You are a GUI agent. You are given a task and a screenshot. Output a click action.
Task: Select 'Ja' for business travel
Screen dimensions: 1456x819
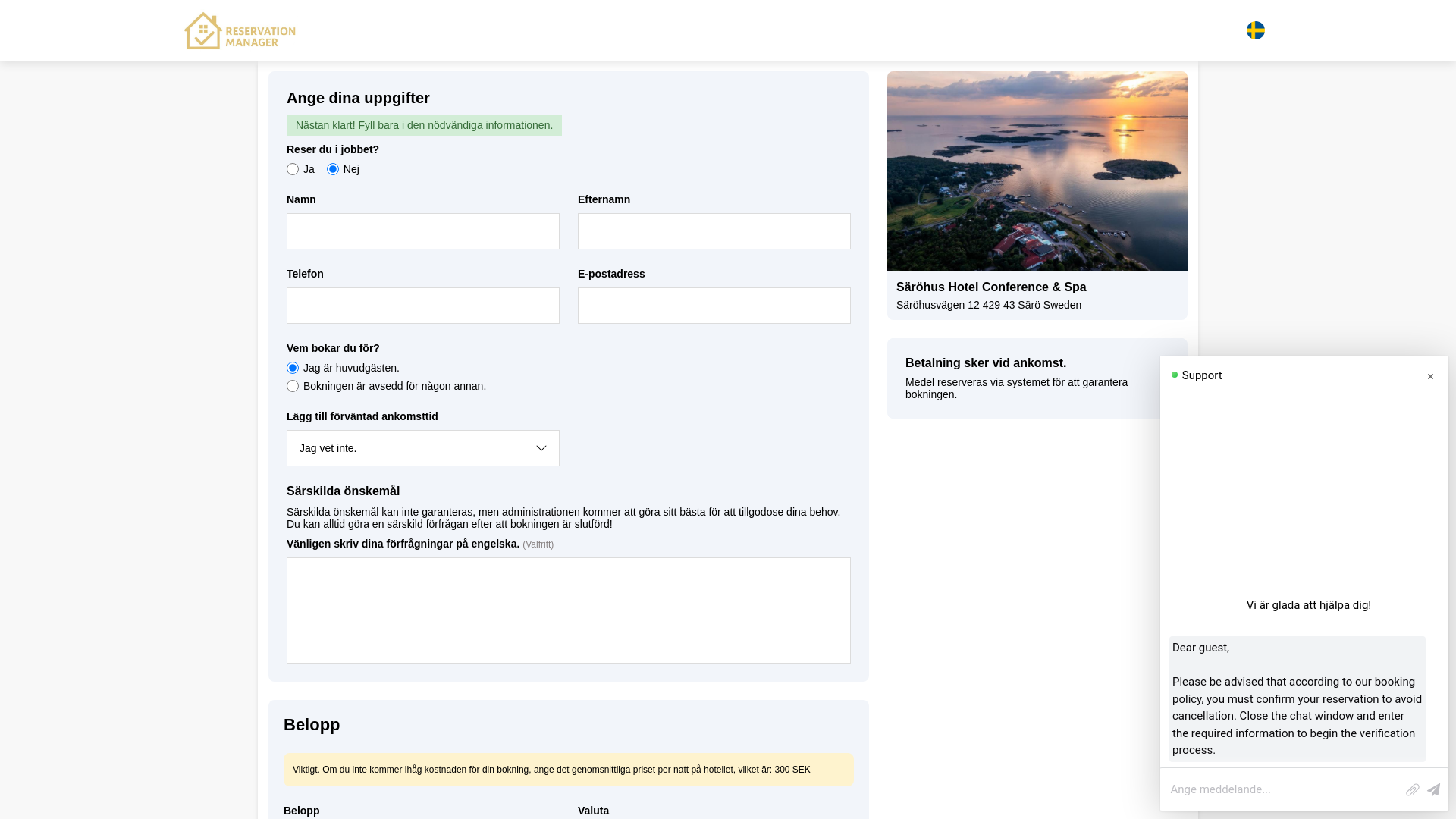click(293, 169)
